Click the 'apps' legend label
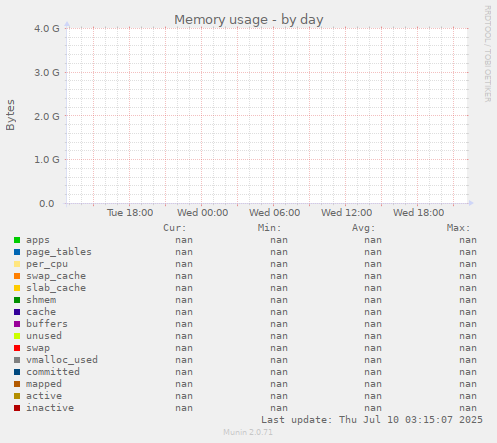 point(38,240)
